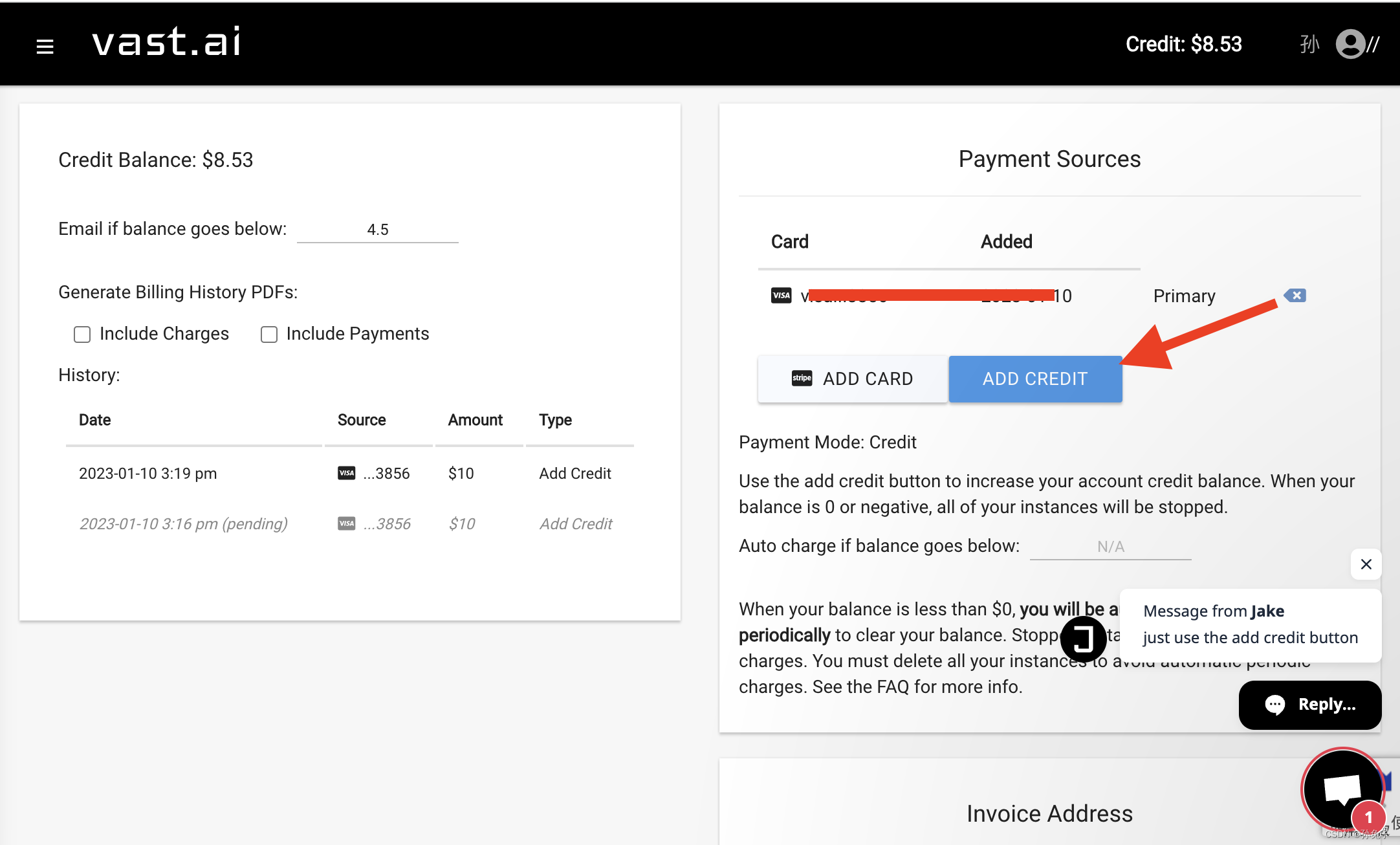
Task: Delete the primary Visa card
Action: pos(1295,296)
